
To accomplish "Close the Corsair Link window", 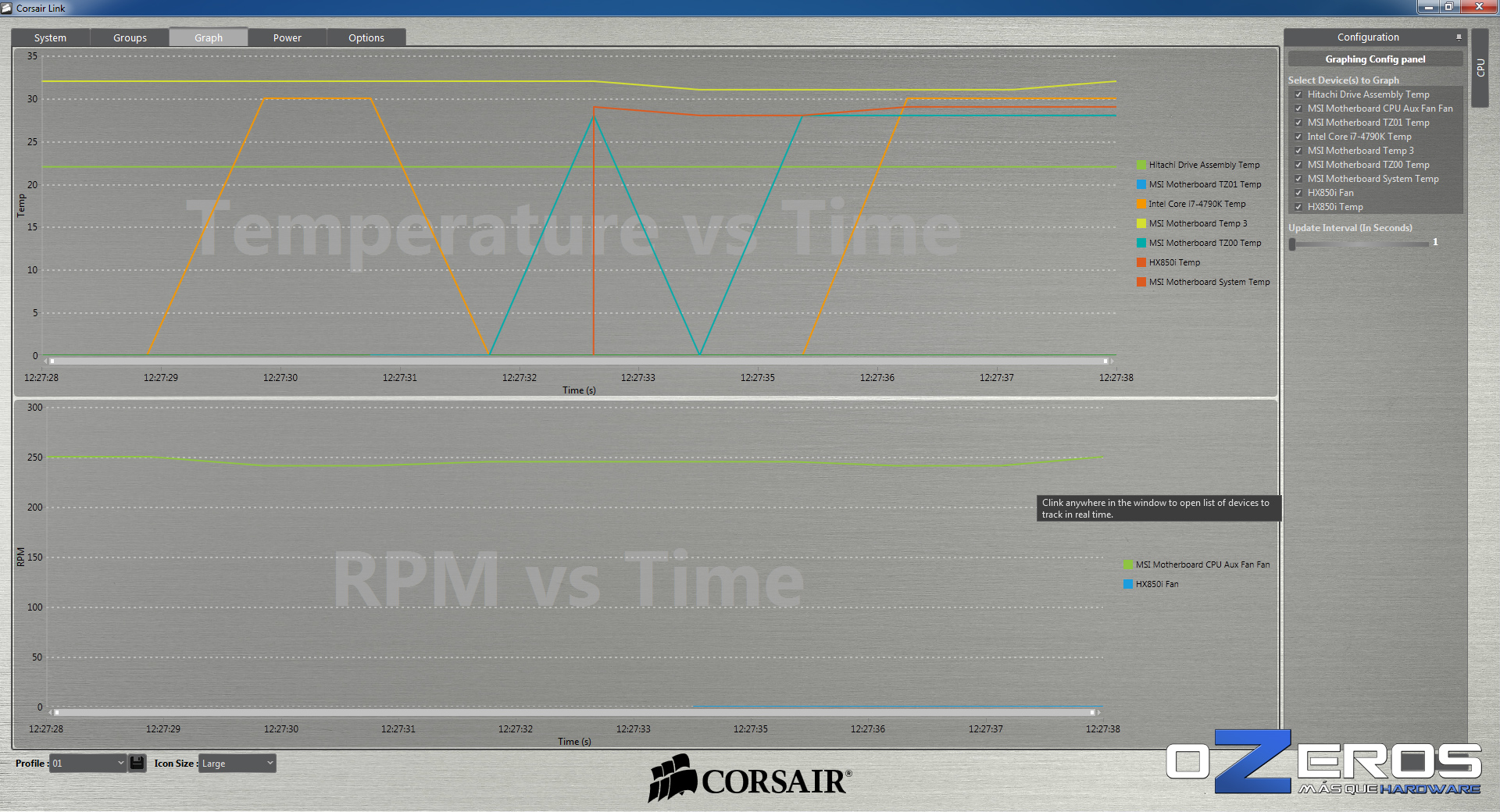I will 1479,6.
